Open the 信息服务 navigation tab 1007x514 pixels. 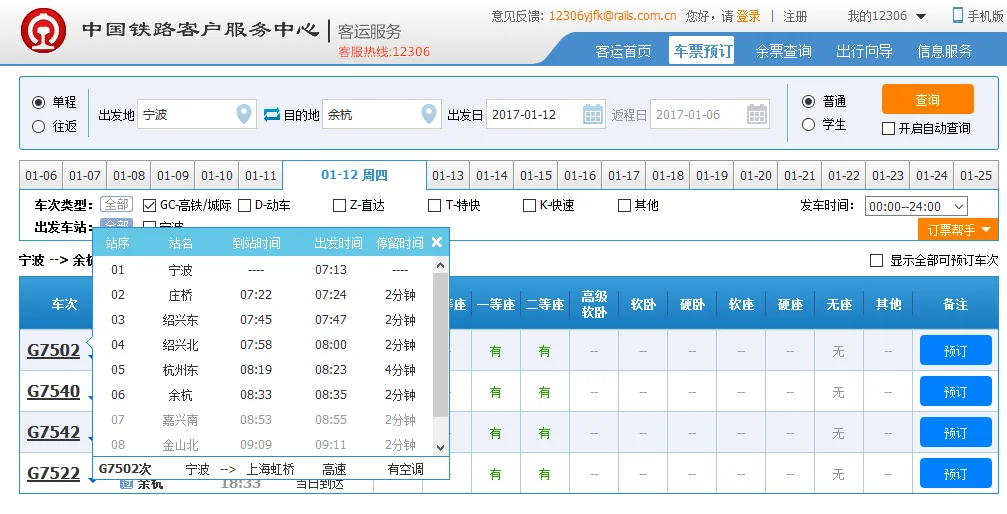point(945,51)
